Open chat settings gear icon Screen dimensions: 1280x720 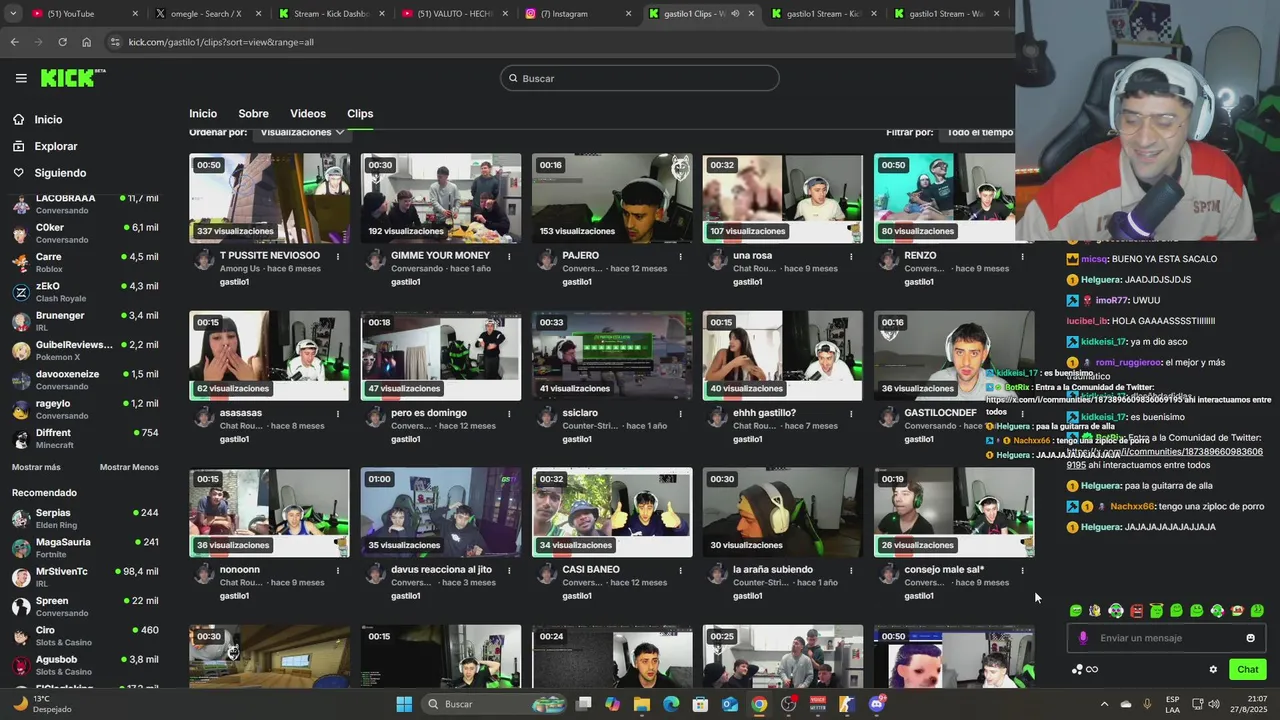pyautogui.click(x=1213, y=670)
